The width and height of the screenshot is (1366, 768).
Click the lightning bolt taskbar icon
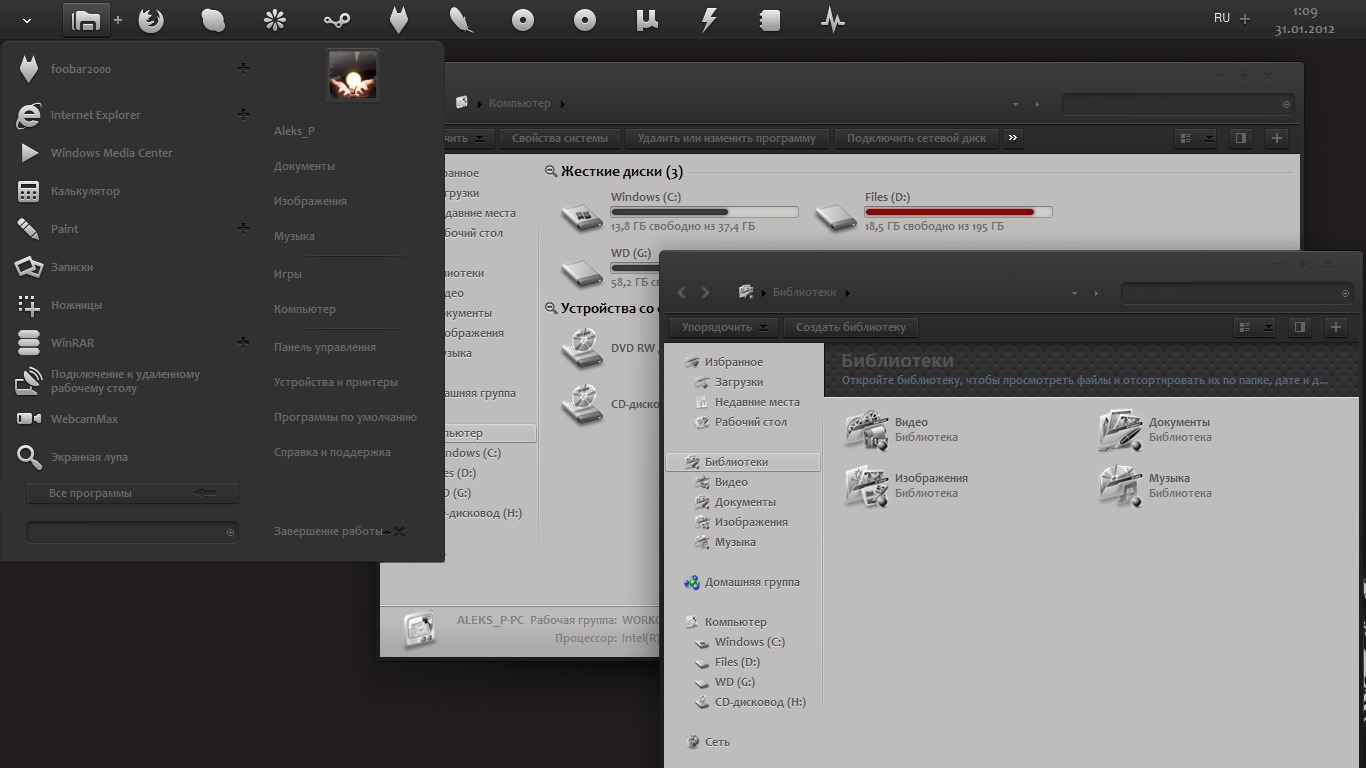coord(709,20)
